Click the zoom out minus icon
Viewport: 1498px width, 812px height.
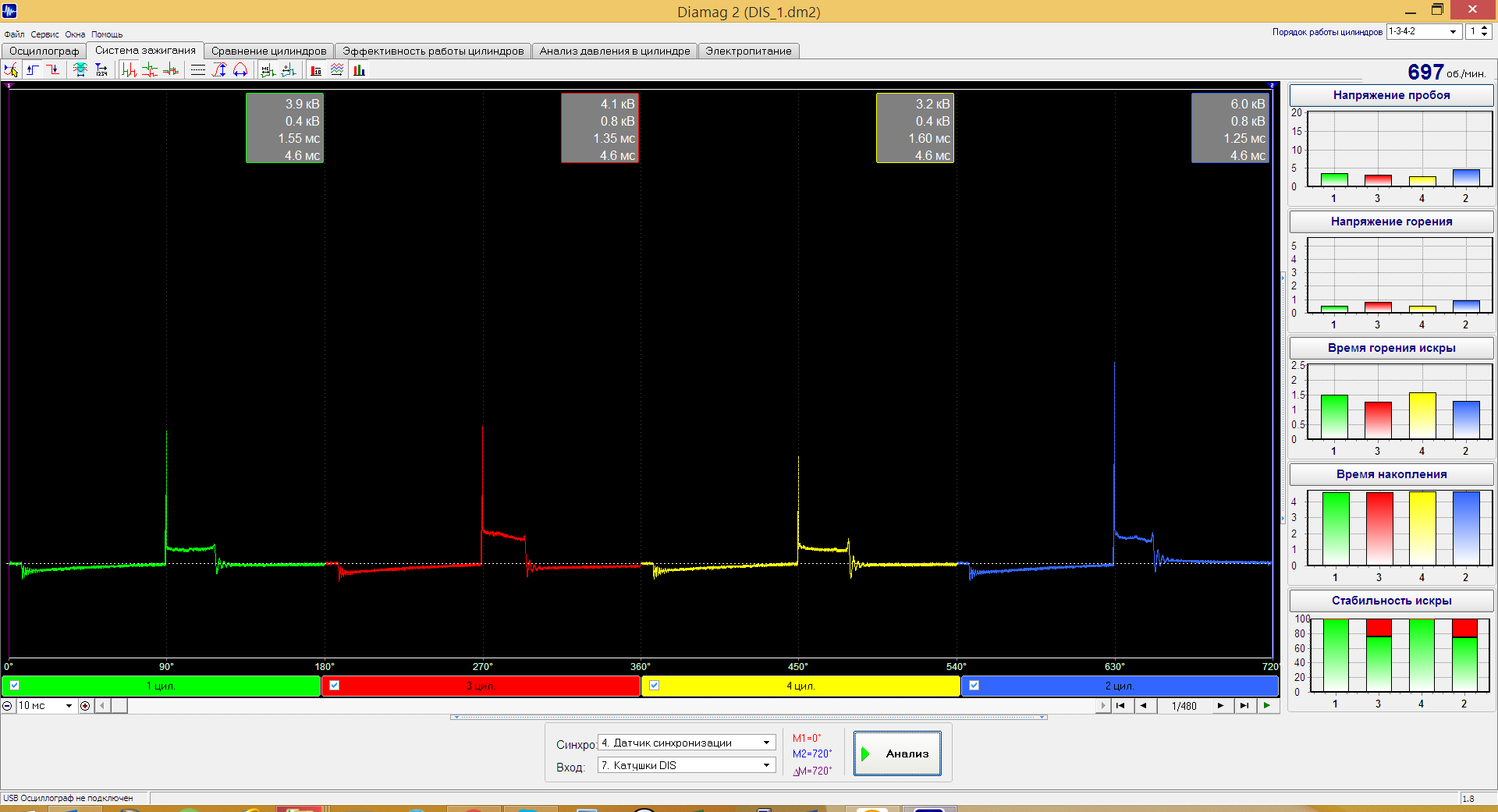8,706
